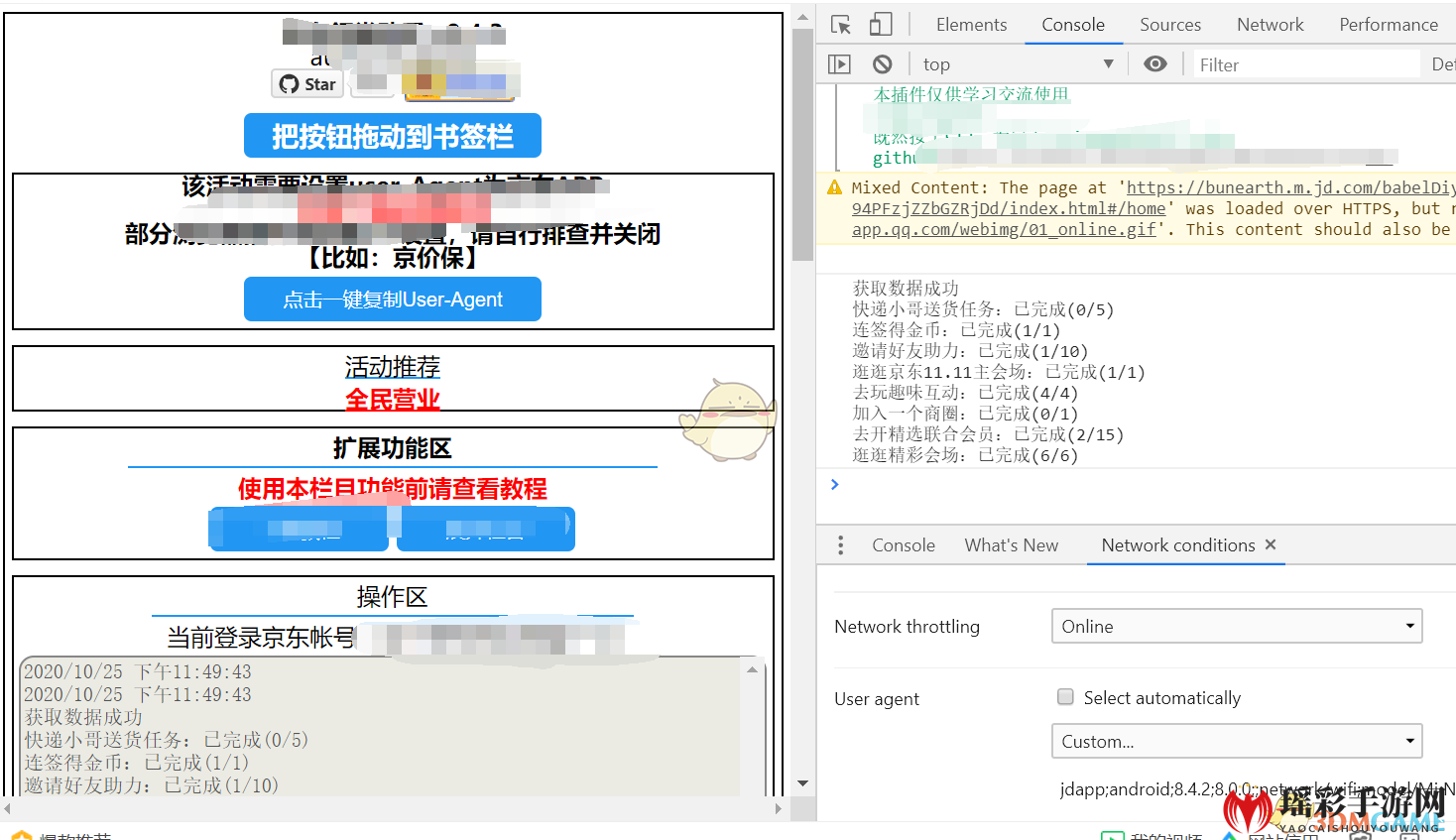Click the page scrollbar down arrow

click(x=802, y=783)
